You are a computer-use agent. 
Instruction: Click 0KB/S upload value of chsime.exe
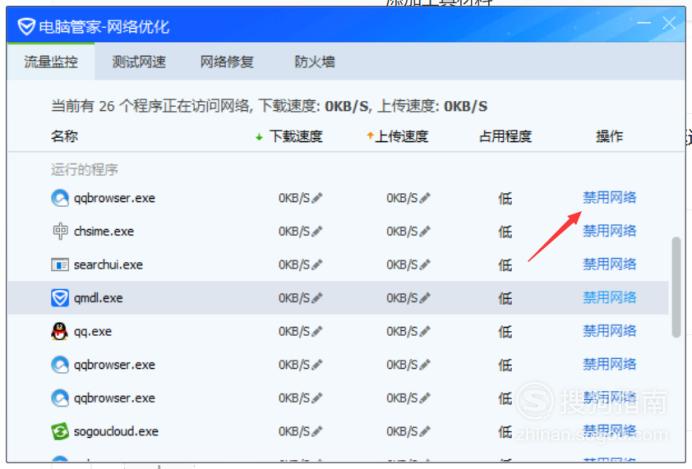402,231
